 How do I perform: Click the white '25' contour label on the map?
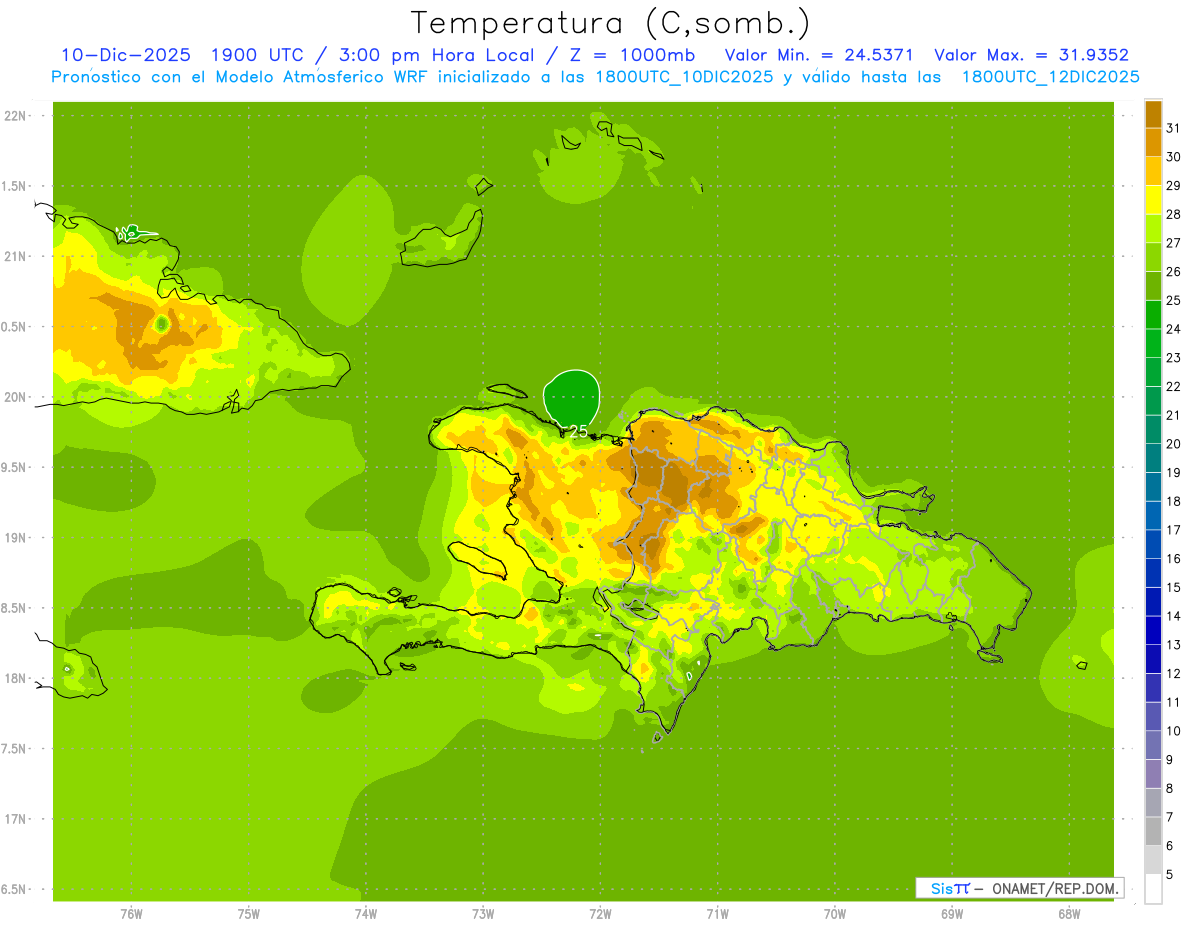[x=577, y=431]
